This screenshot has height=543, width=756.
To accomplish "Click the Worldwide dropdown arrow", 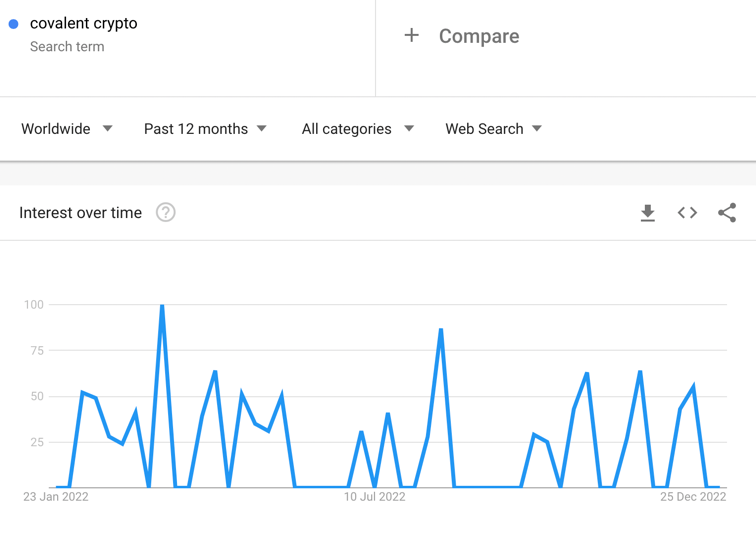I will [x=108, y=128].
